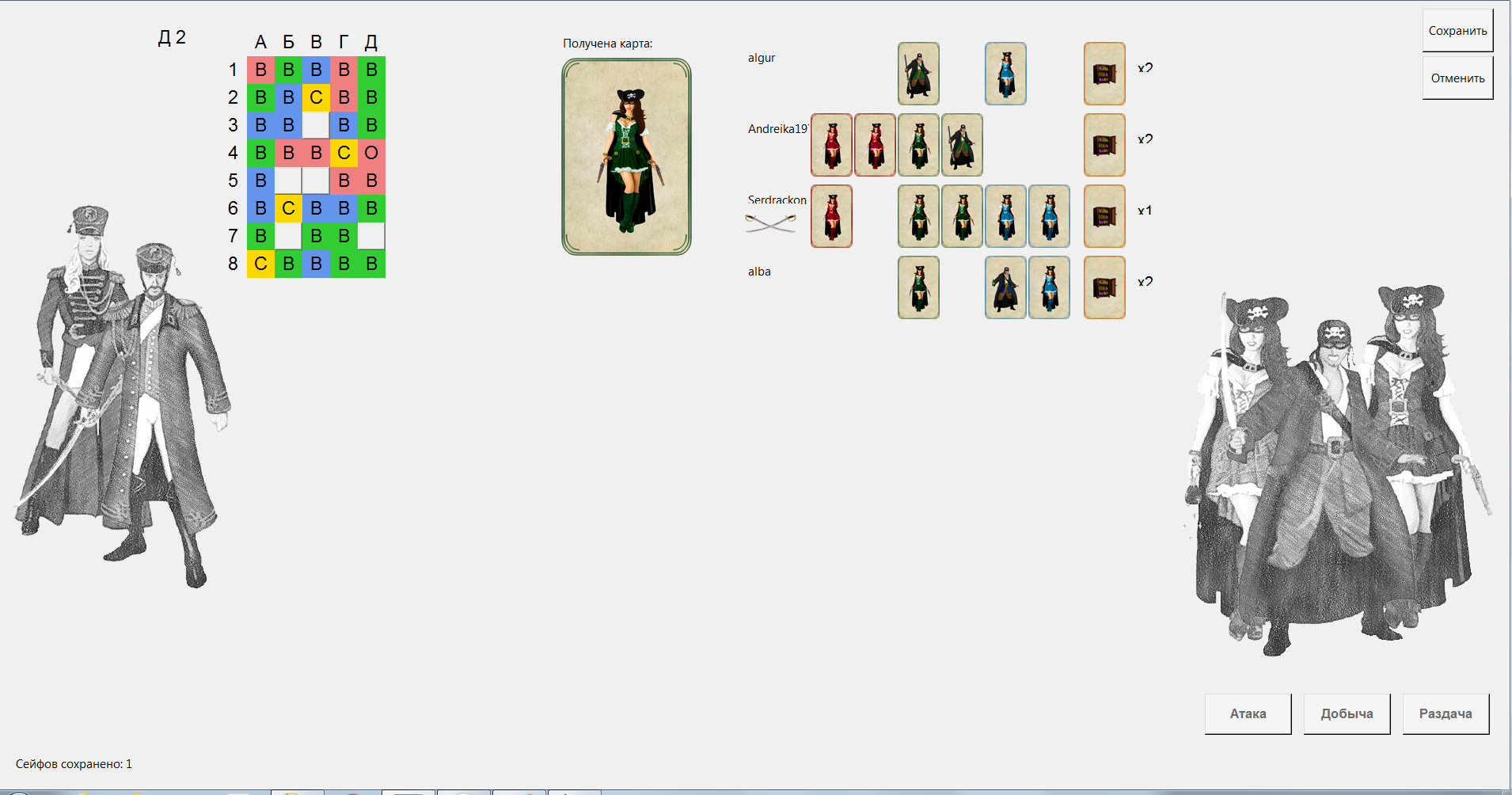
Task: Click the large received green pirate card
Action: coord(626,157)
